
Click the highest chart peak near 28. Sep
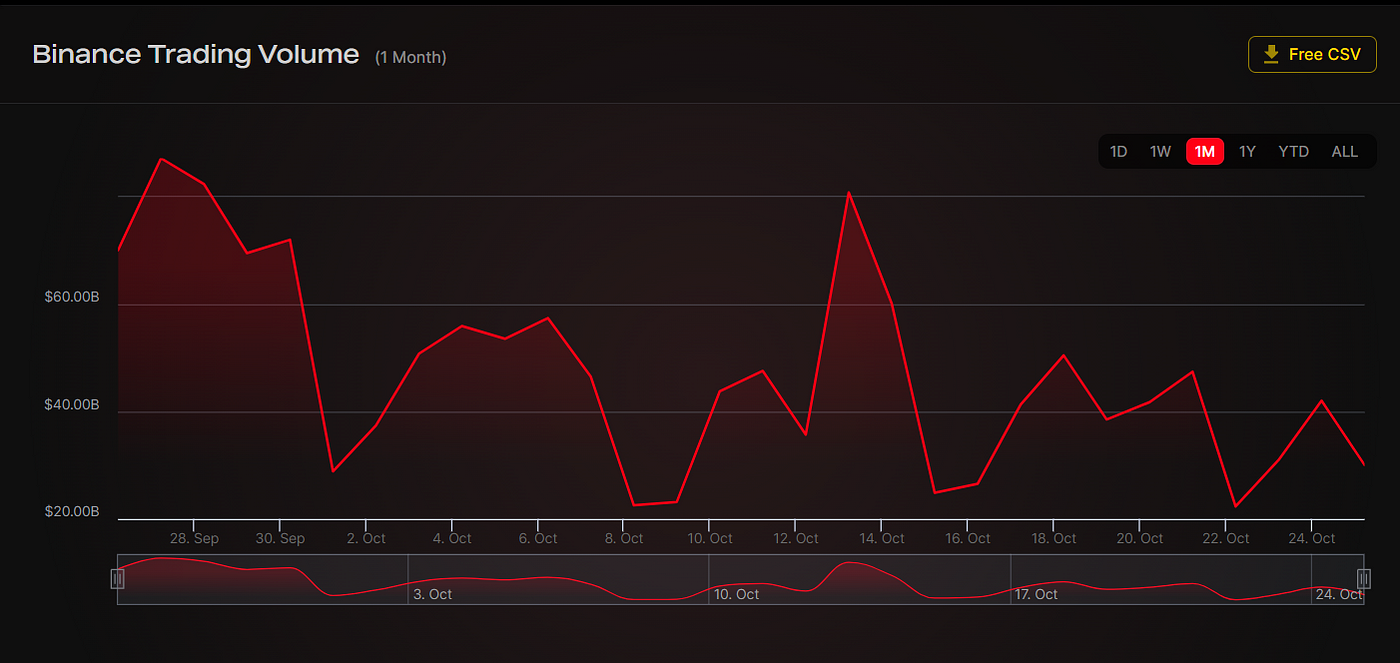tap(161, 158)
